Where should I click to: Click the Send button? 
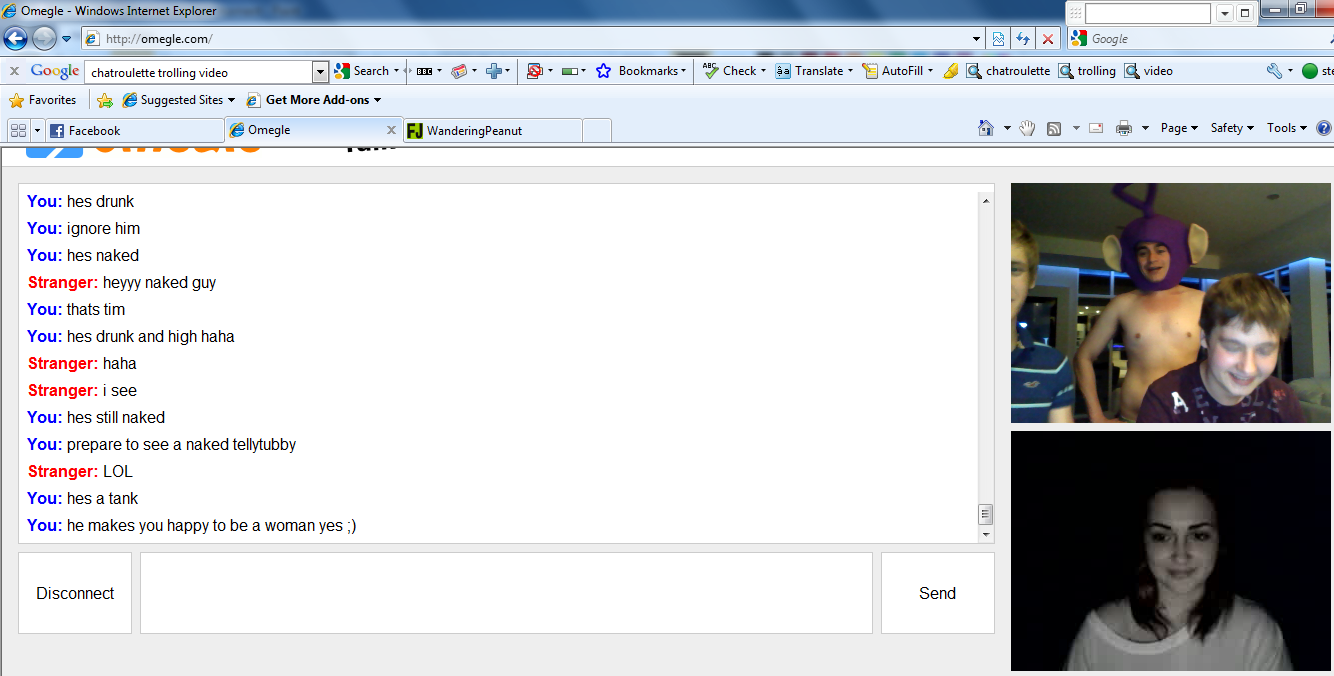point(938,593)
